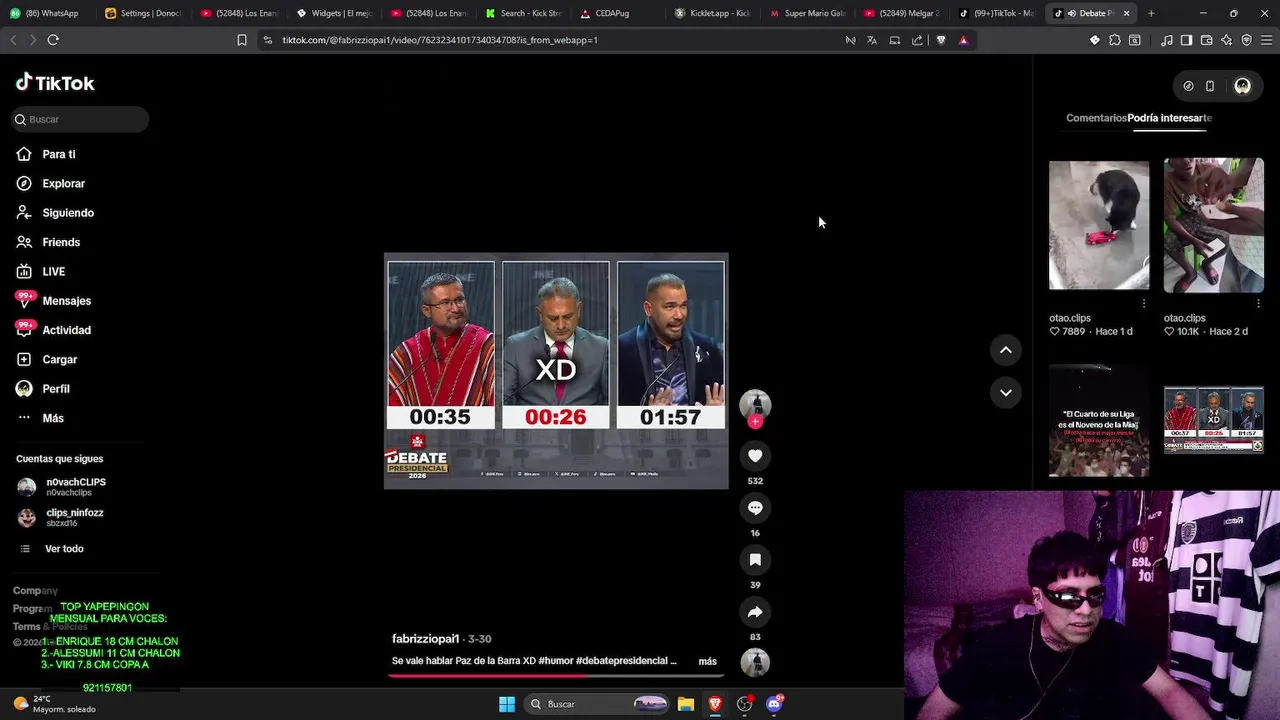Screen dimensions: 1280x720
Task: Open Windows Start menu
Action: (x=507, y=704)
